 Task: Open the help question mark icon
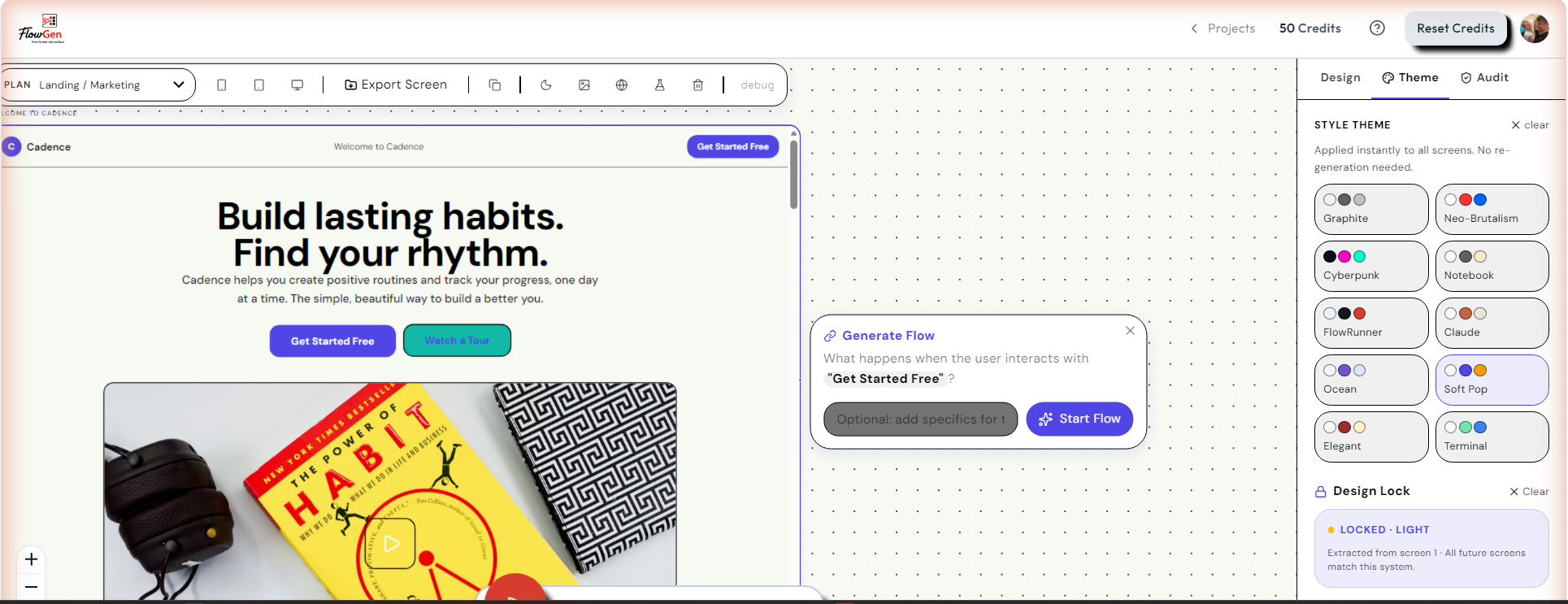pyautogui.click(x=1377, y=28)
